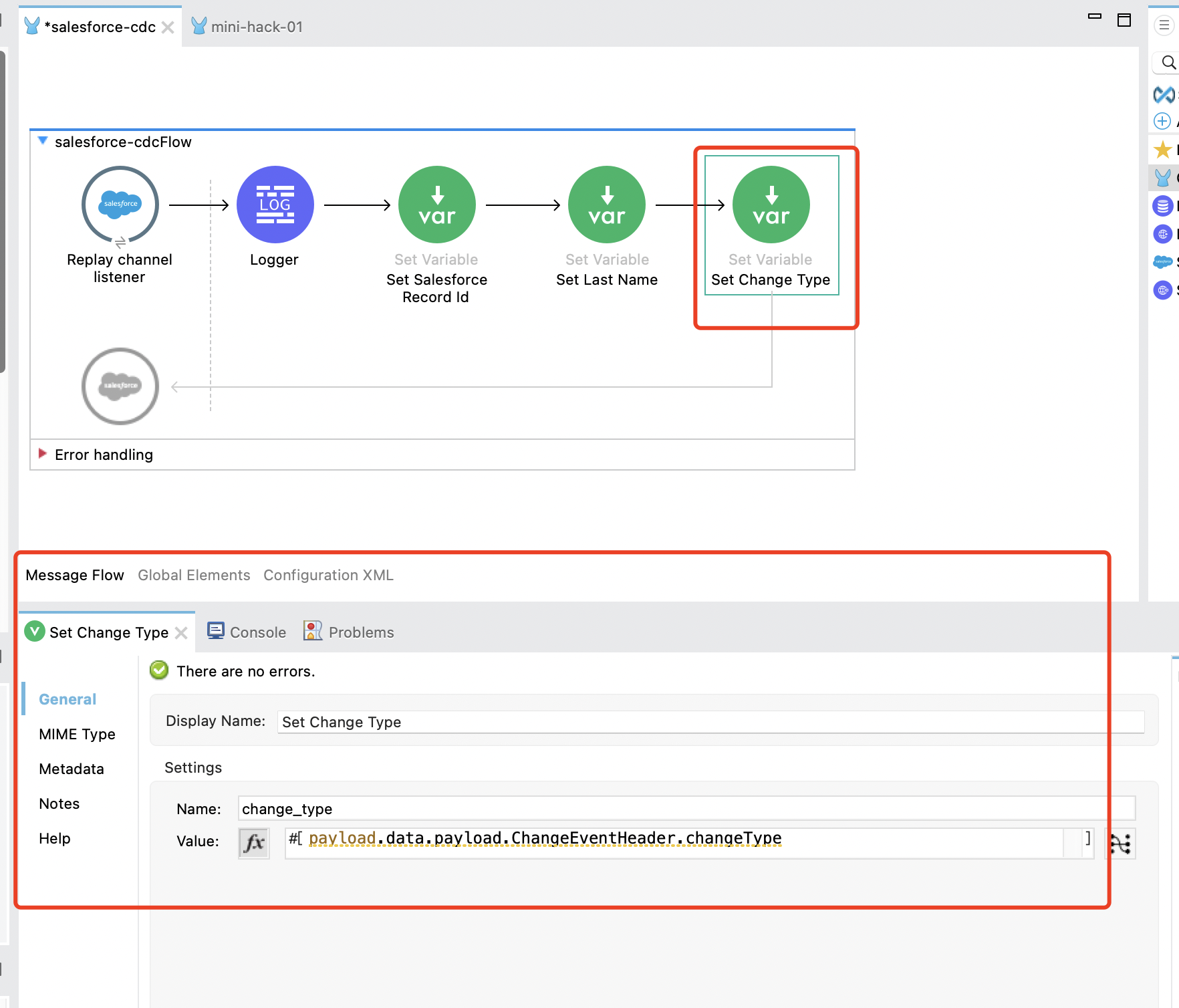Click the green no-errors check icon
This screenshot has width=1179, height=1008.
coord(159,670)
